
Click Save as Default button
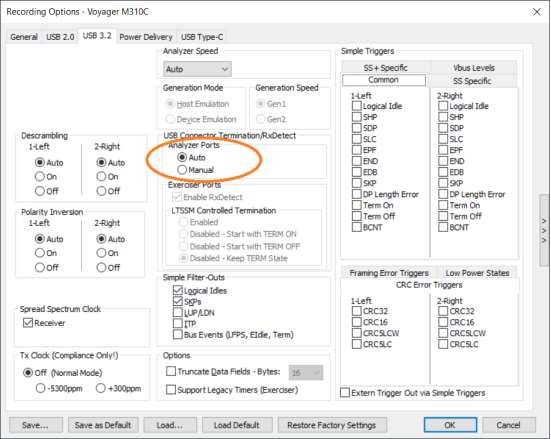(x=103, y=425)
